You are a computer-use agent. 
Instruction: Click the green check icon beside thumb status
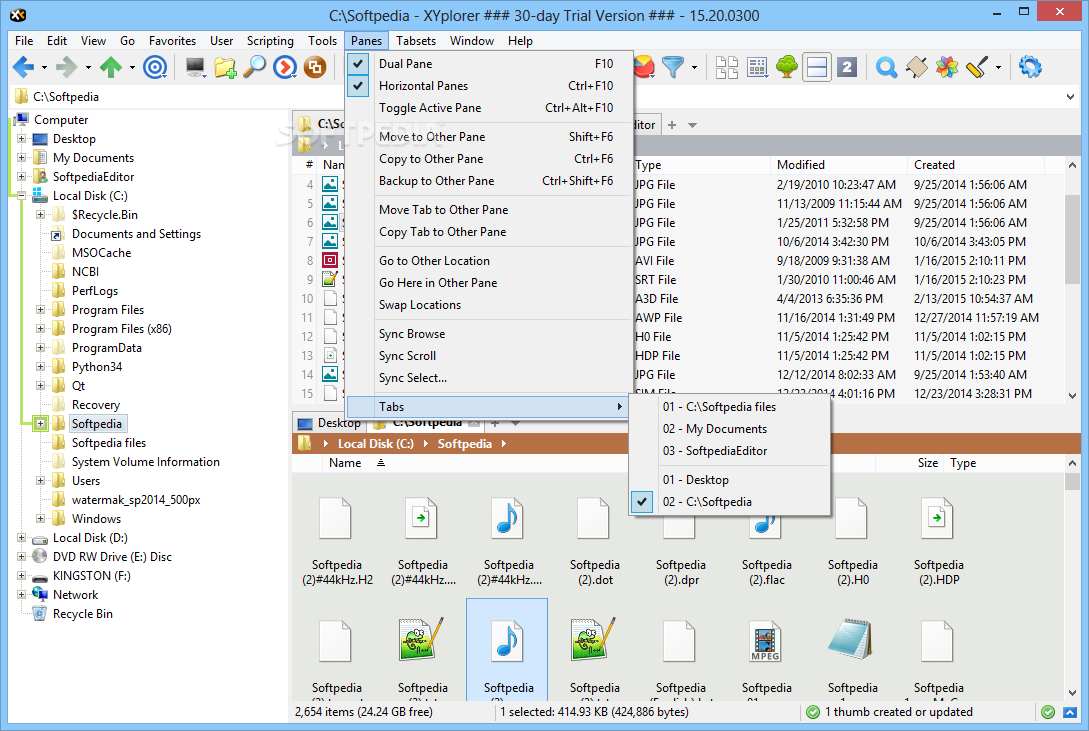[813, 712]
